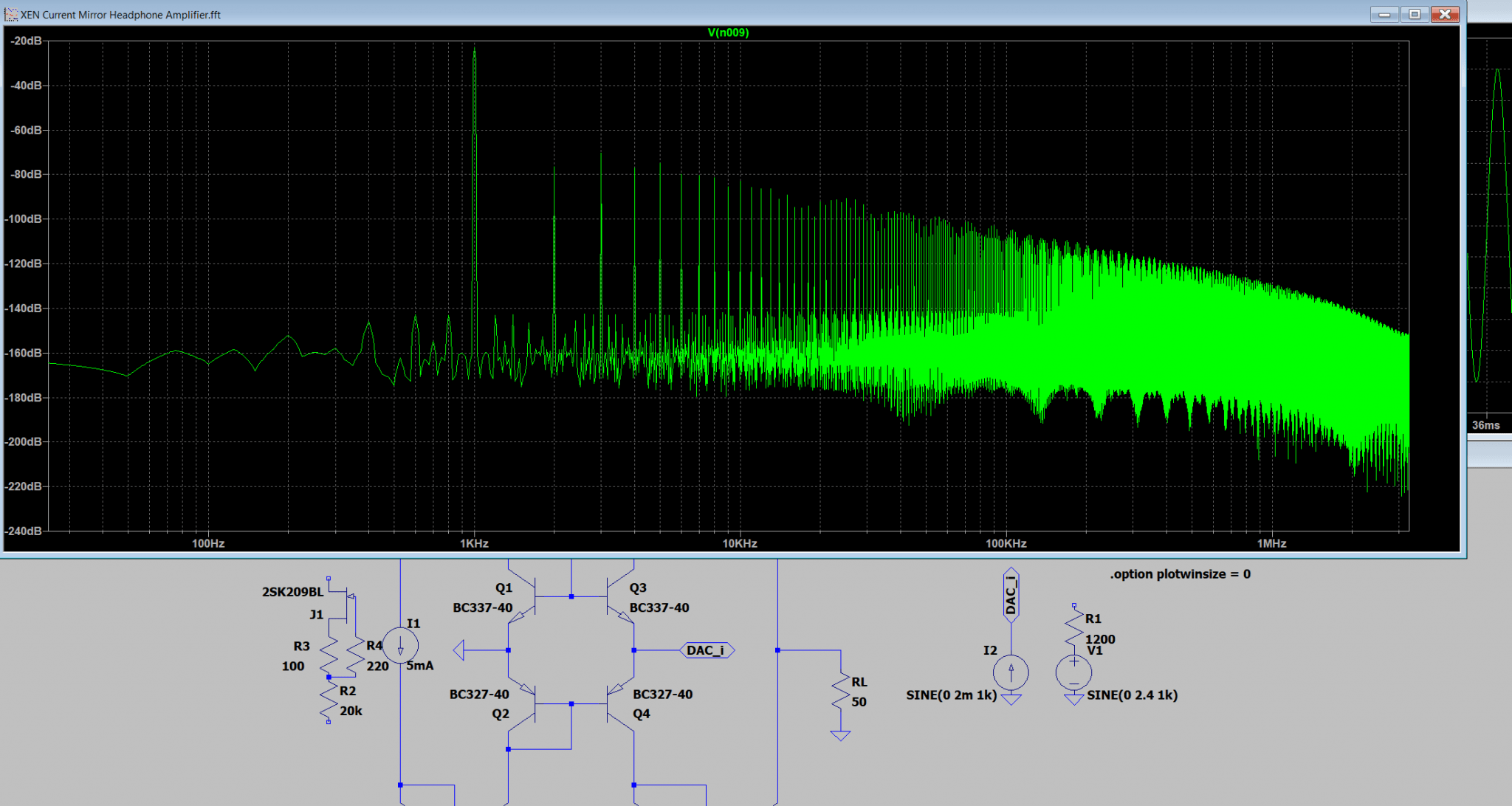Click the I2 current source circle
This screenshot has width=1512, height=806.
click(1011, 672)
